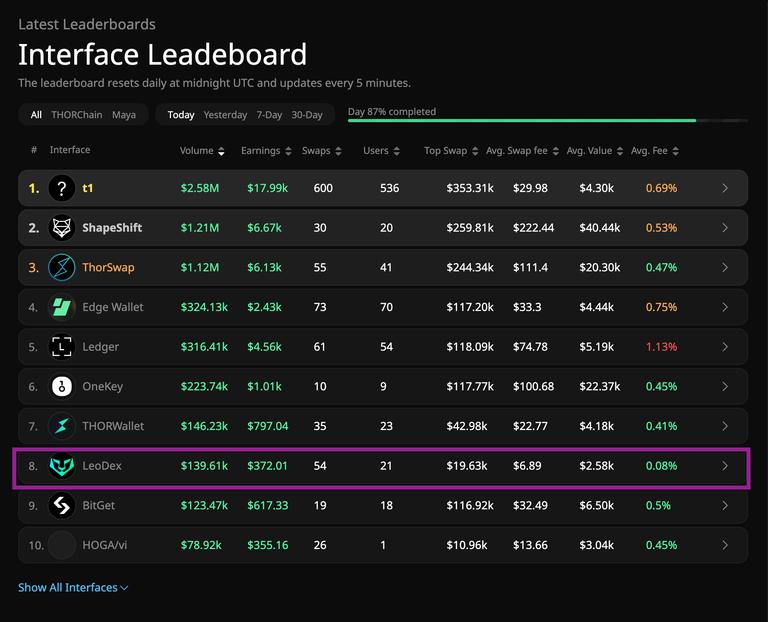Click the Edge Wallet green logo
The image size is (768, 622).
point(62,307)
